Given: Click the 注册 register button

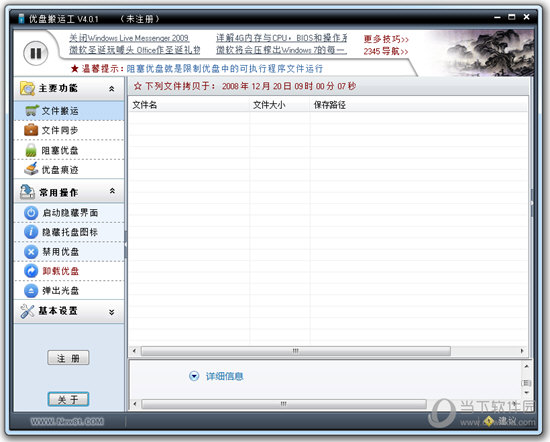Looking at the screenshot, I should coord(68,358).
